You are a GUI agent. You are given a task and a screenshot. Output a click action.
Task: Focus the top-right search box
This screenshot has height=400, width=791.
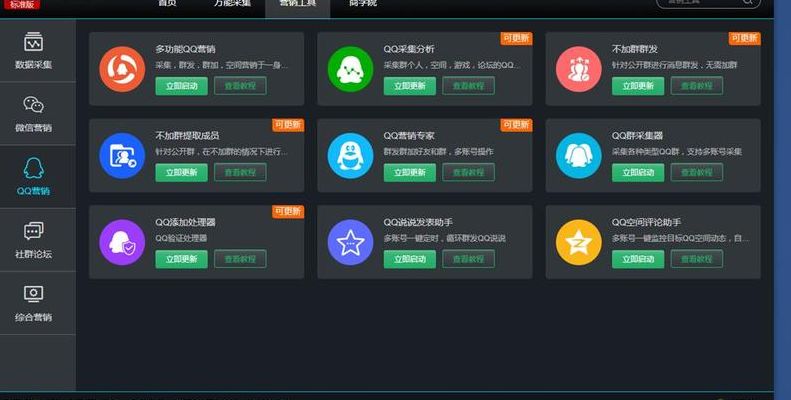click(708, 3)
